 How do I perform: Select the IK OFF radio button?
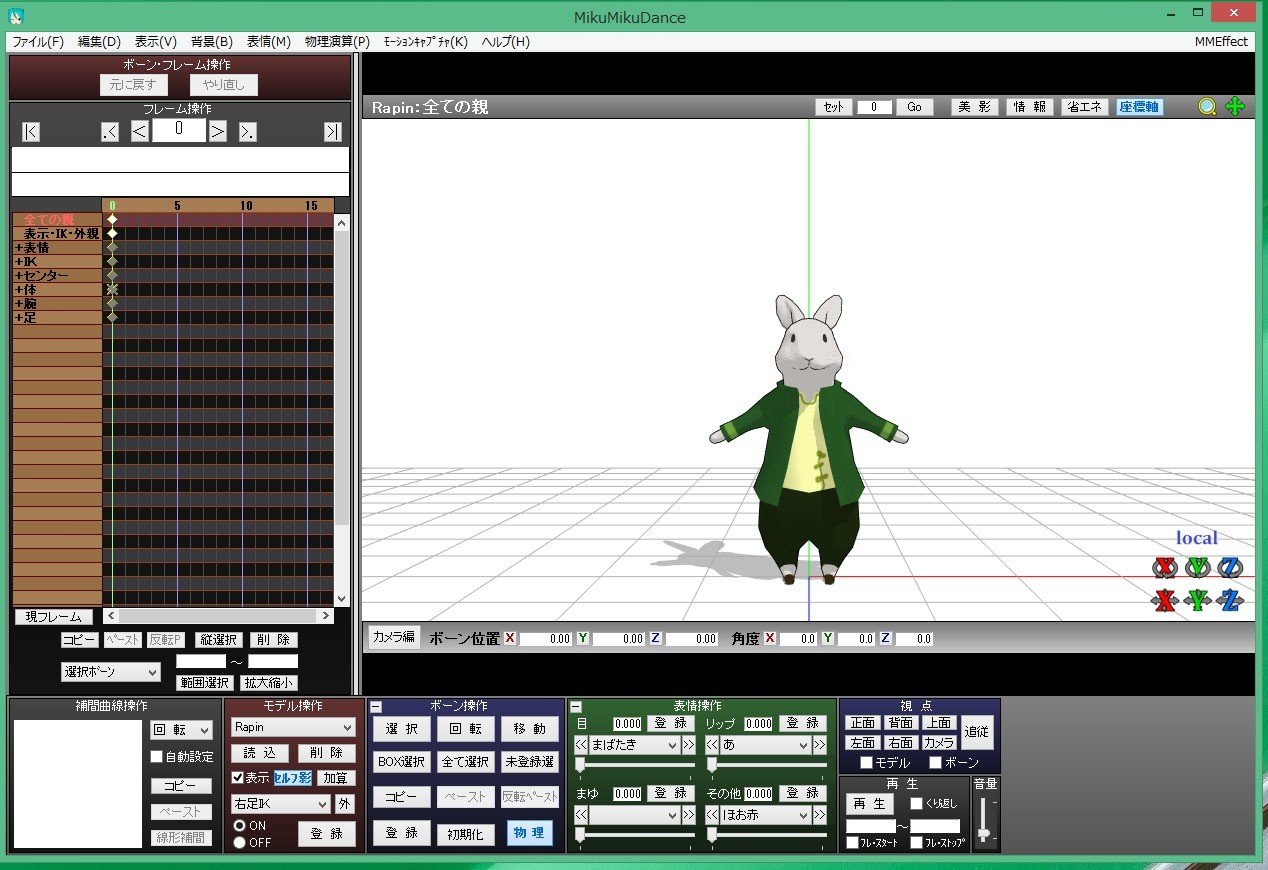click(239, 842)
